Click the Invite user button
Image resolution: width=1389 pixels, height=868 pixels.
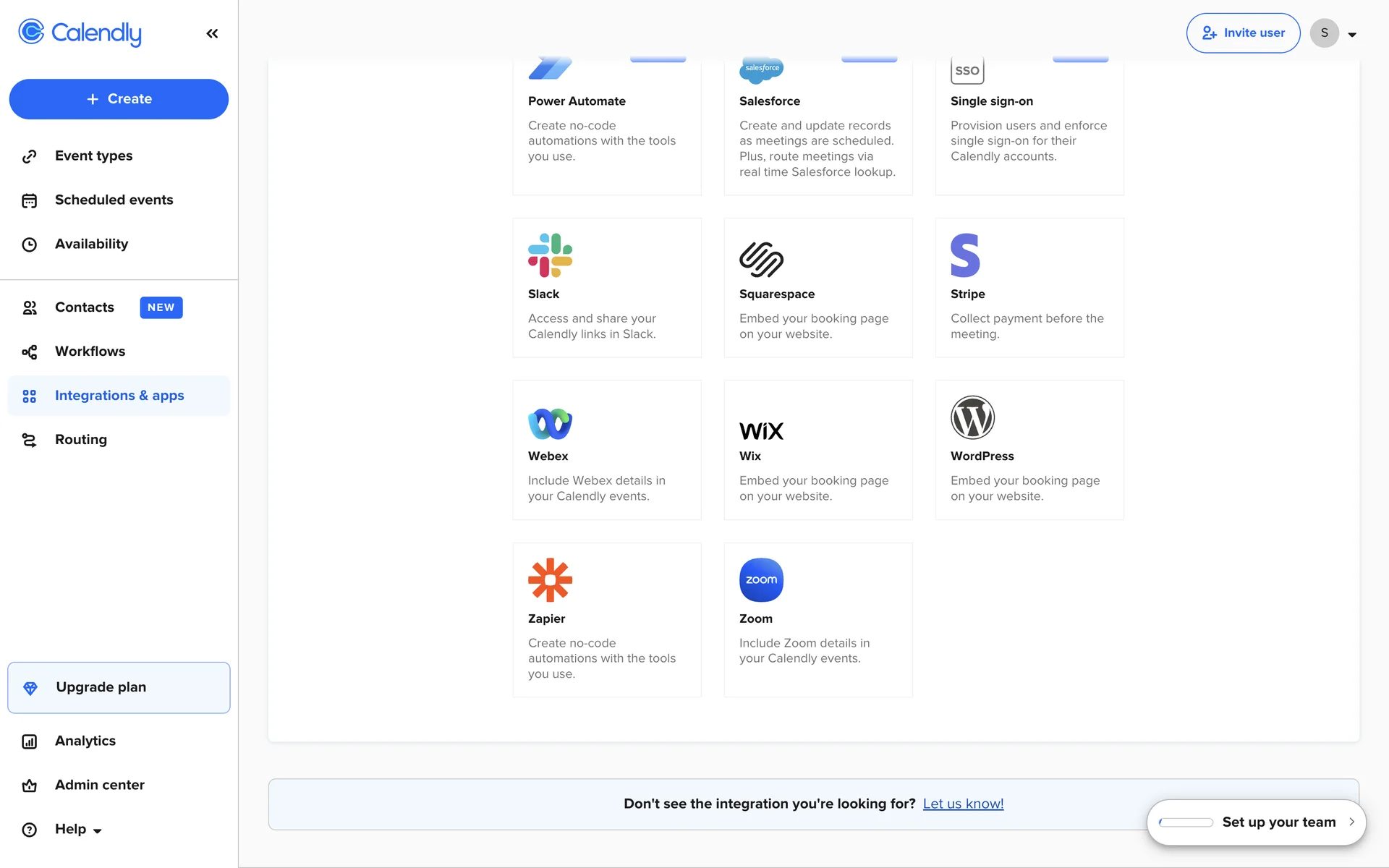[1243, 33]
